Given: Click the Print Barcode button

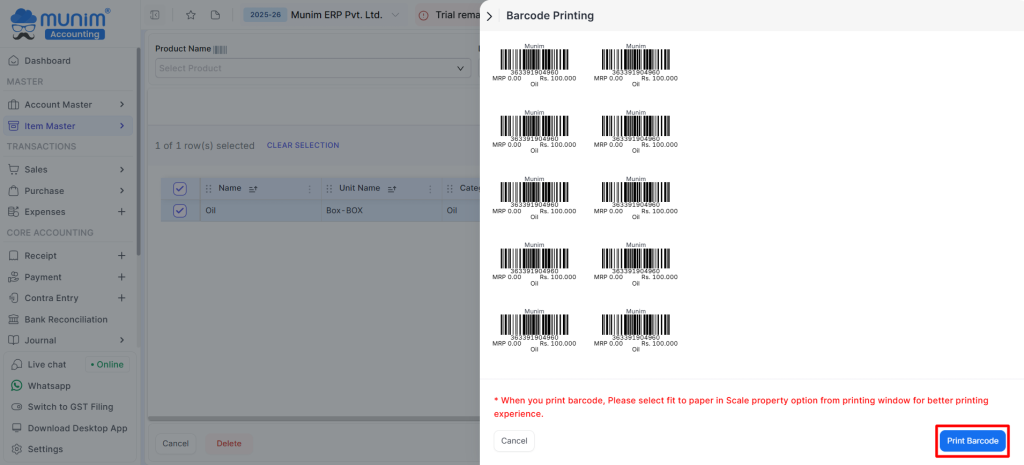Looking at the screenshot, I should tap(973, 441).
